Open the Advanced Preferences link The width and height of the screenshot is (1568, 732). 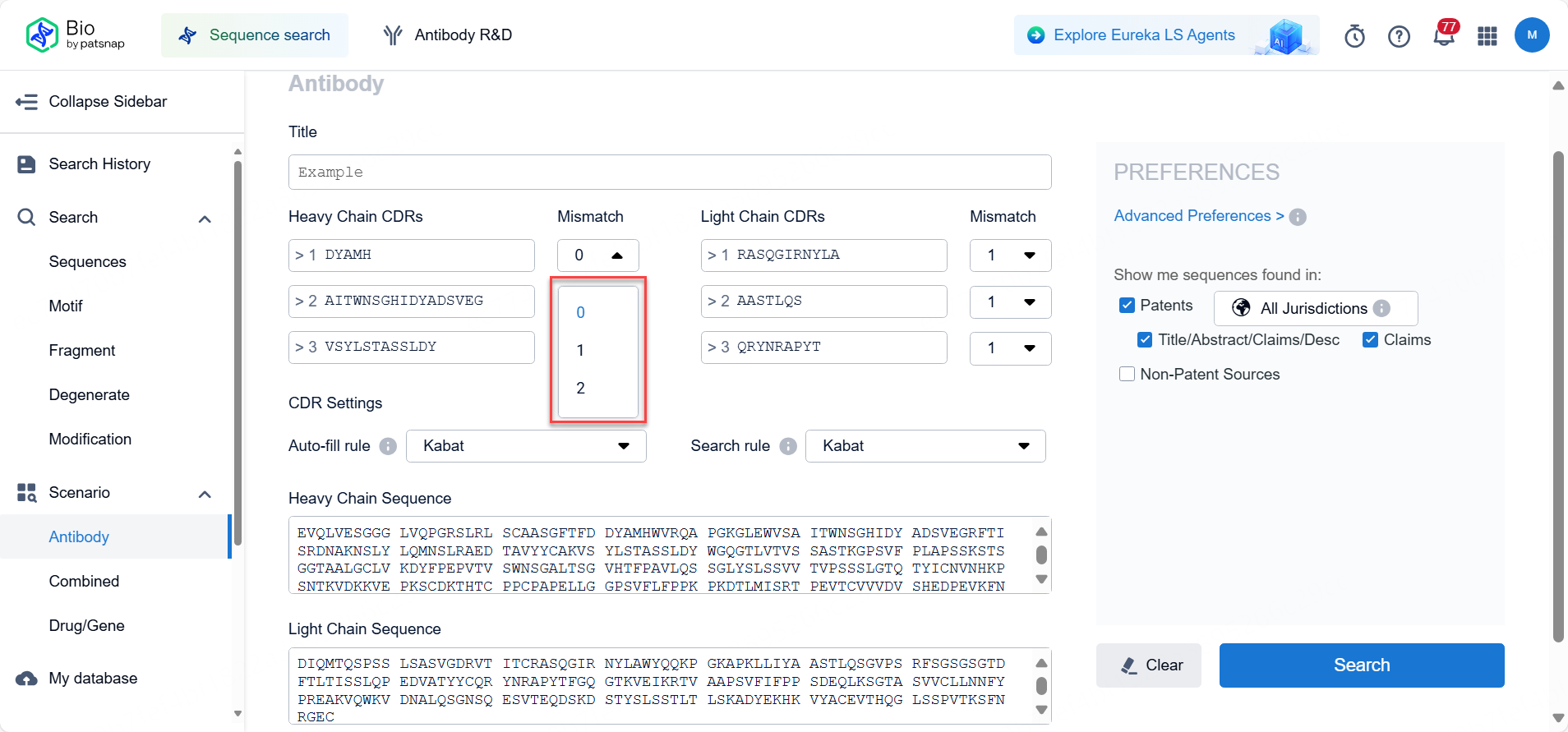[x=1198, y=216]
